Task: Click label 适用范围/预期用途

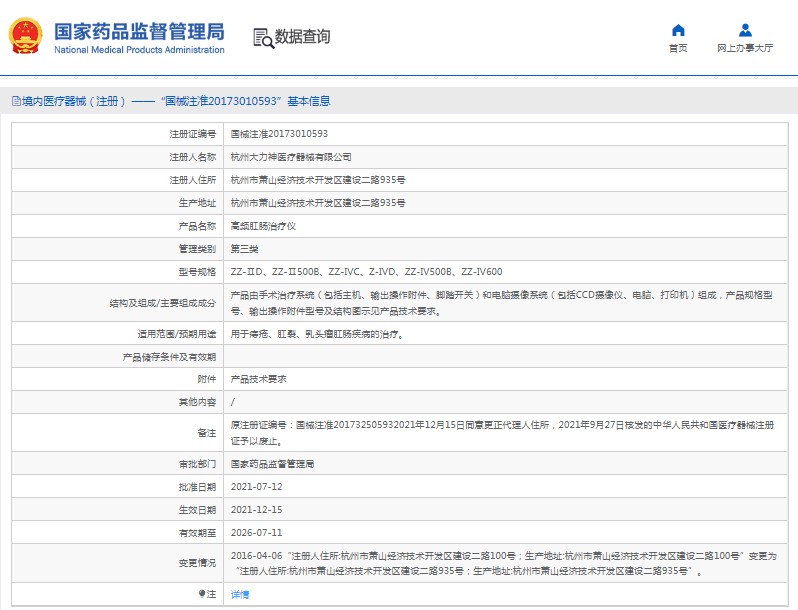Action: (x=177, y=334)
